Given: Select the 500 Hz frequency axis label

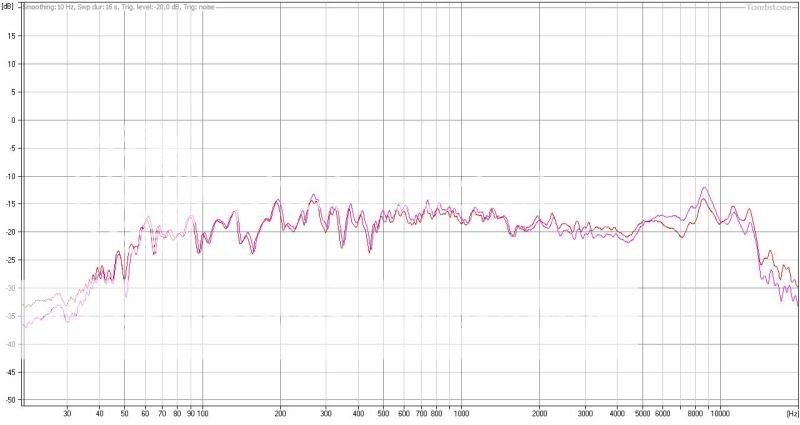Looking at the screenshot, I should click(x=383, y=412).
